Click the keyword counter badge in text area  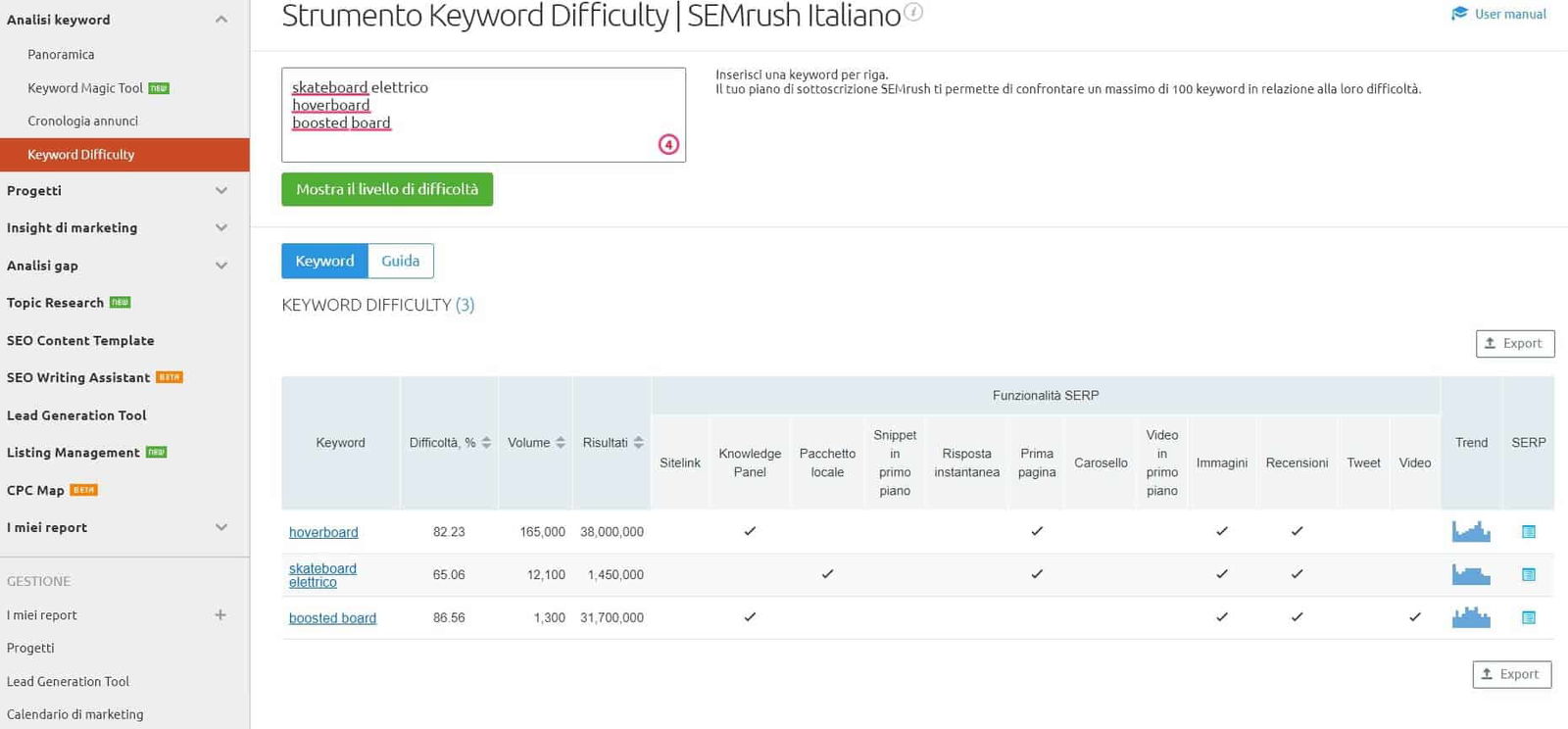click(x=668, y=145)
